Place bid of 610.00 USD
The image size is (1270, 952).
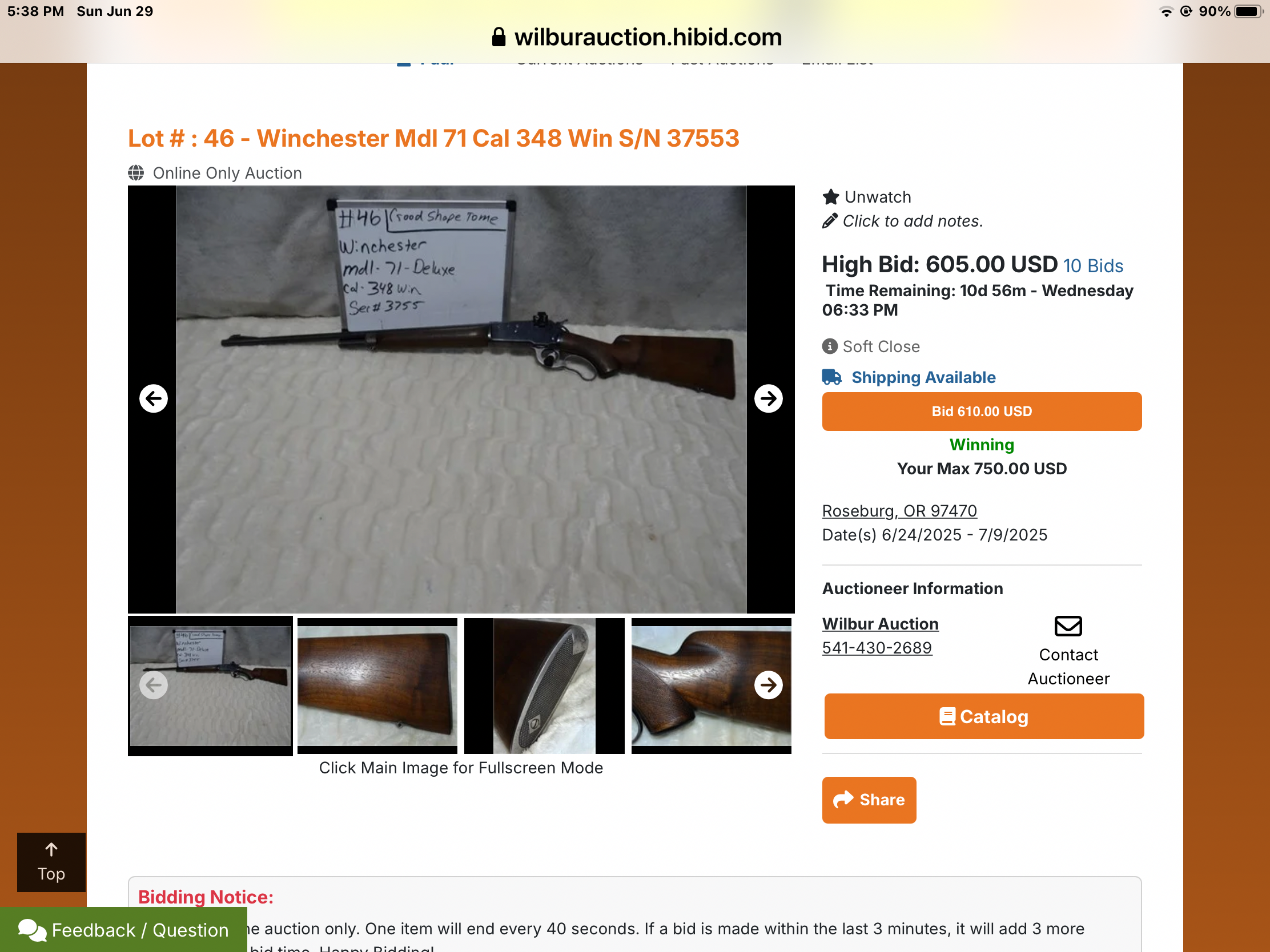click(982, 412)
